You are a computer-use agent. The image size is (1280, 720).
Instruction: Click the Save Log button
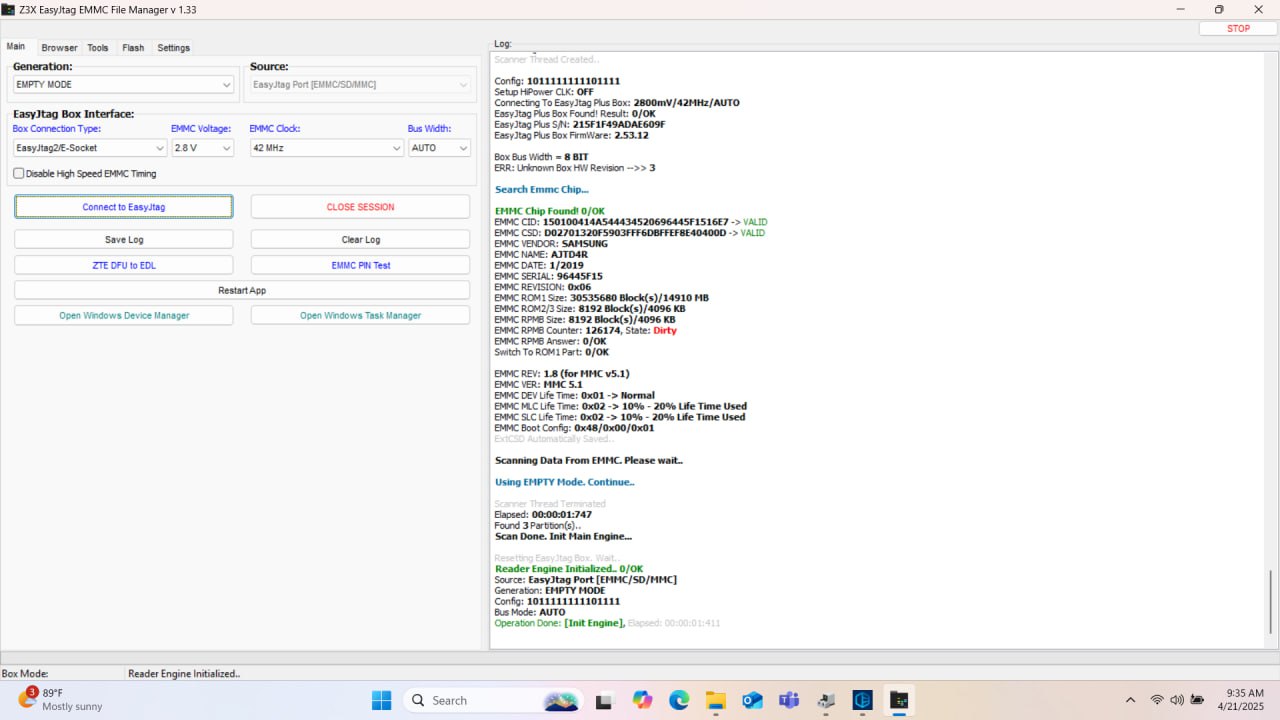point(124,240)
